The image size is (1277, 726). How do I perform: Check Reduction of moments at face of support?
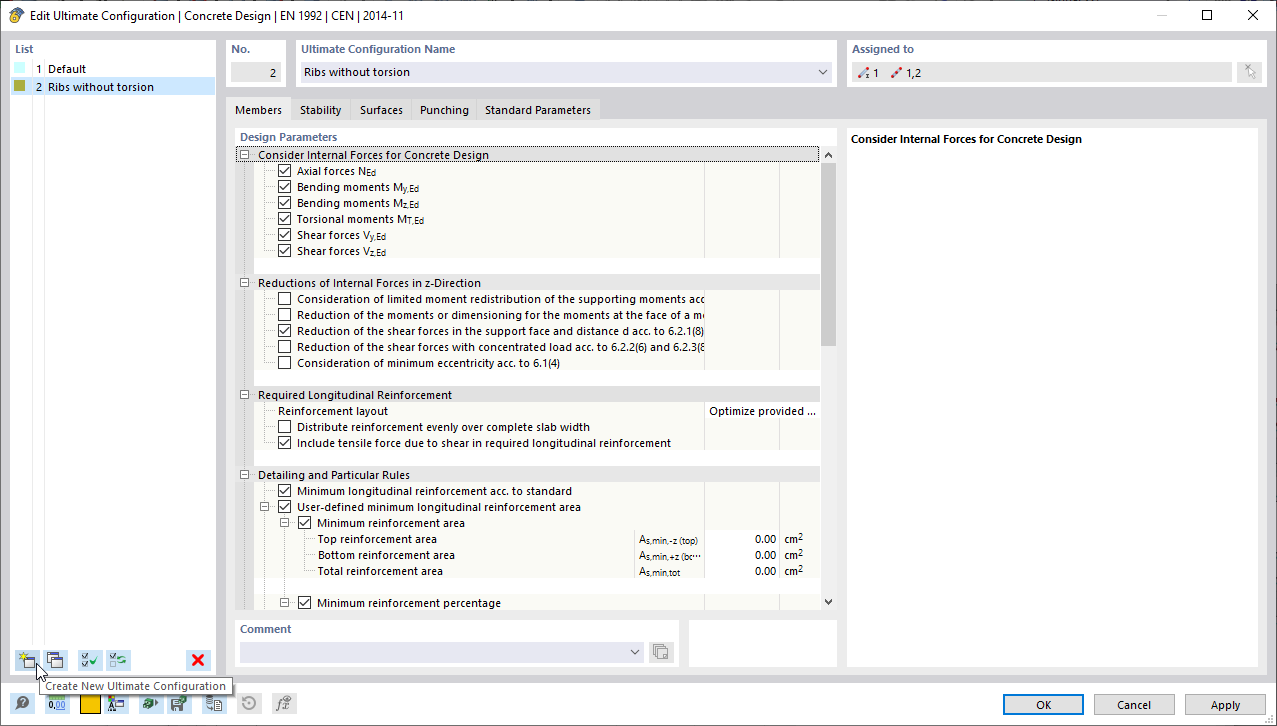(285, 315)
